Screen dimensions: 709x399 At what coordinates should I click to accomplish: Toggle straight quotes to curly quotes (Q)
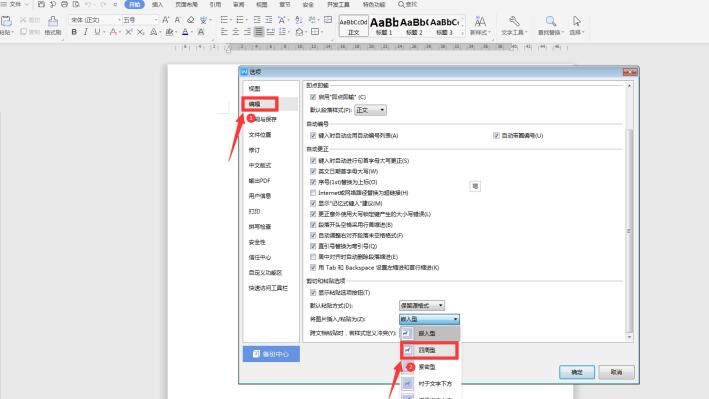tap(313, 246)
